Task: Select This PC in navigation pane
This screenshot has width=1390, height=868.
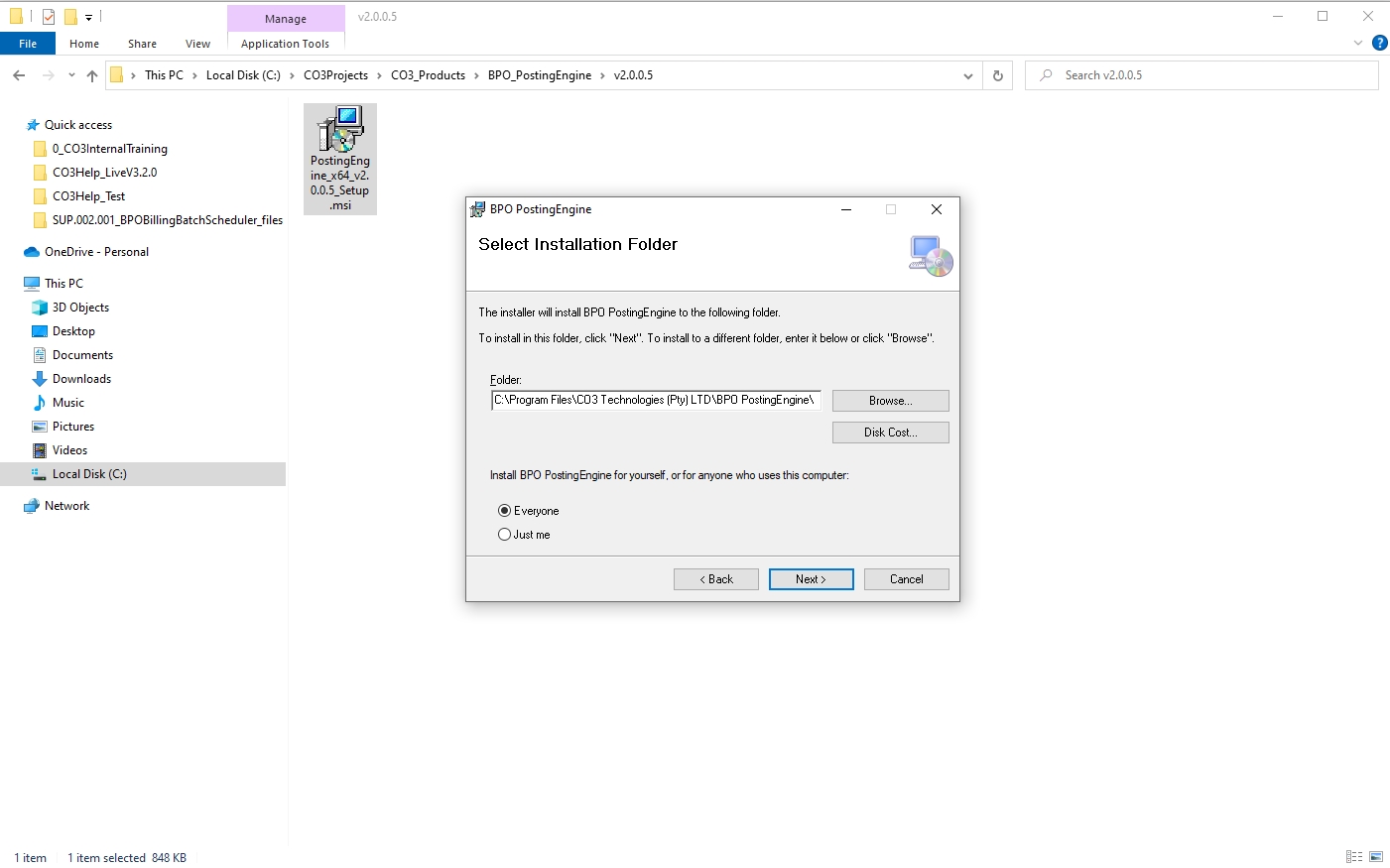Action: point(63,284)
